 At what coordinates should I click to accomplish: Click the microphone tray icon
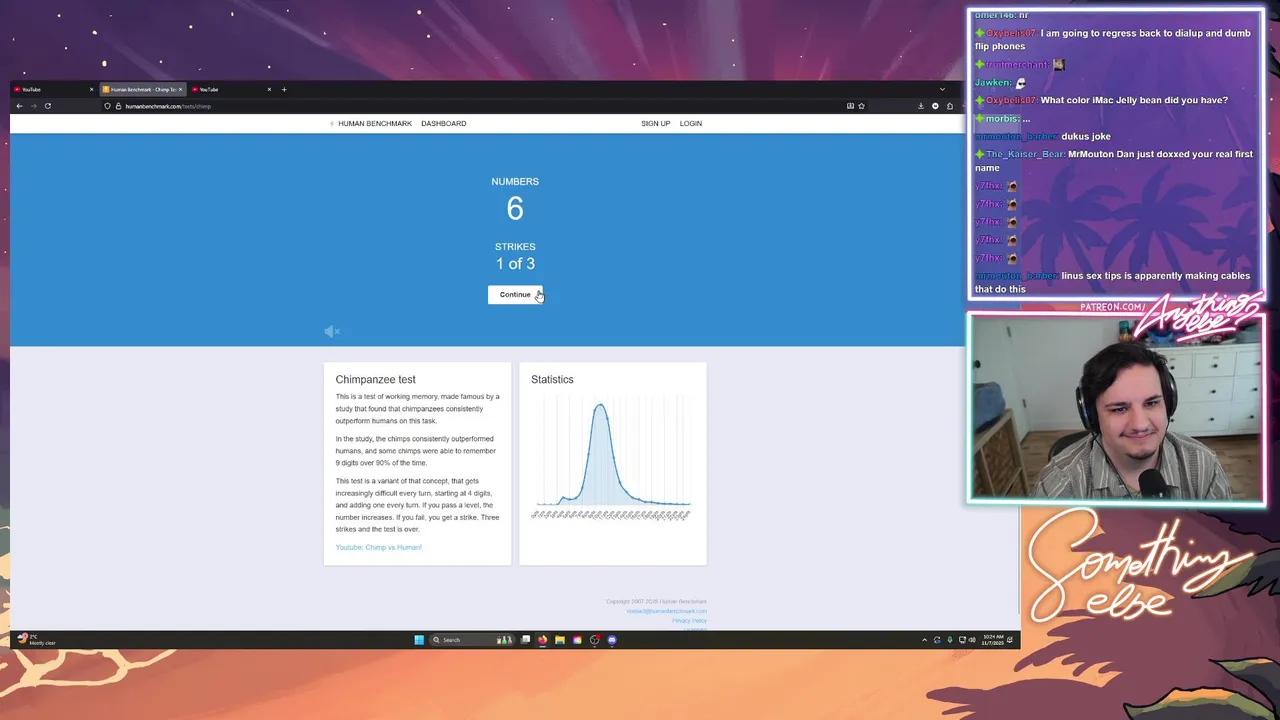(x=949, y=640)
